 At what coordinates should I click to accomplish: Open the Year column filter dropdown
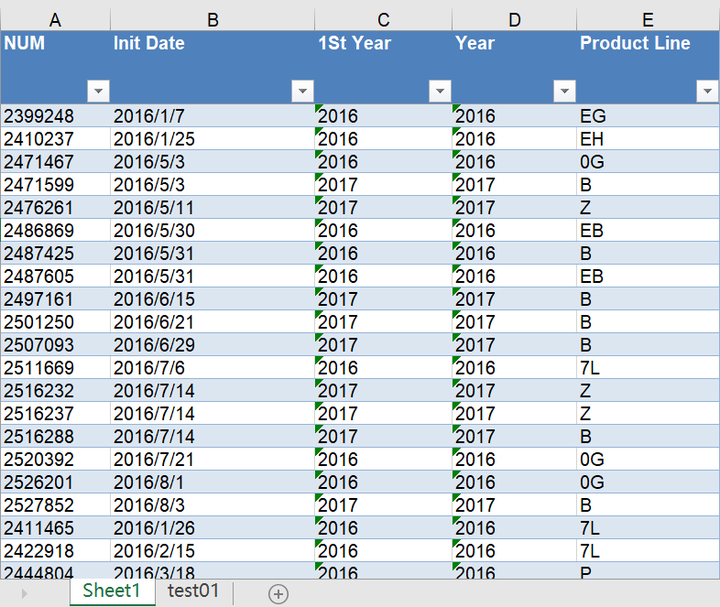point(564,91)
